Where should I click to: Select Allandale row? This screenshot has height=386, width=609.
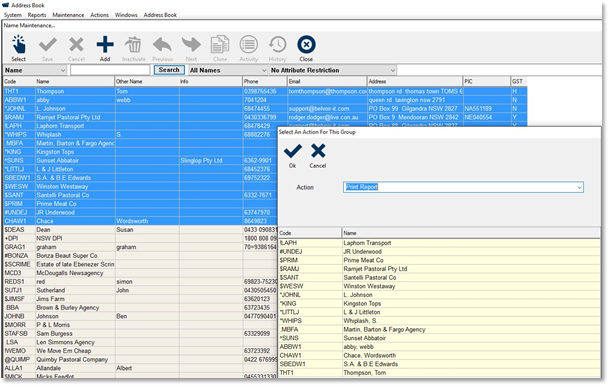[140, 368]
